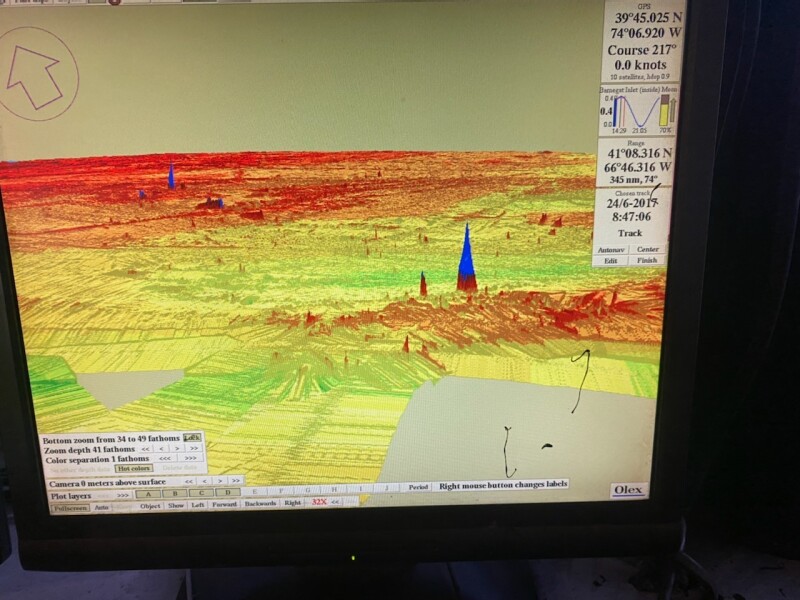Select plot layer D

[x=228, y=492]
